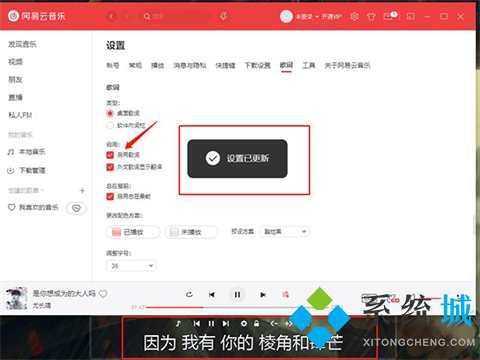Image resolution: width=480 pixels, height=360 pixels.
Task: Click the plus icon to create playlist
Action: coord(82,191)
